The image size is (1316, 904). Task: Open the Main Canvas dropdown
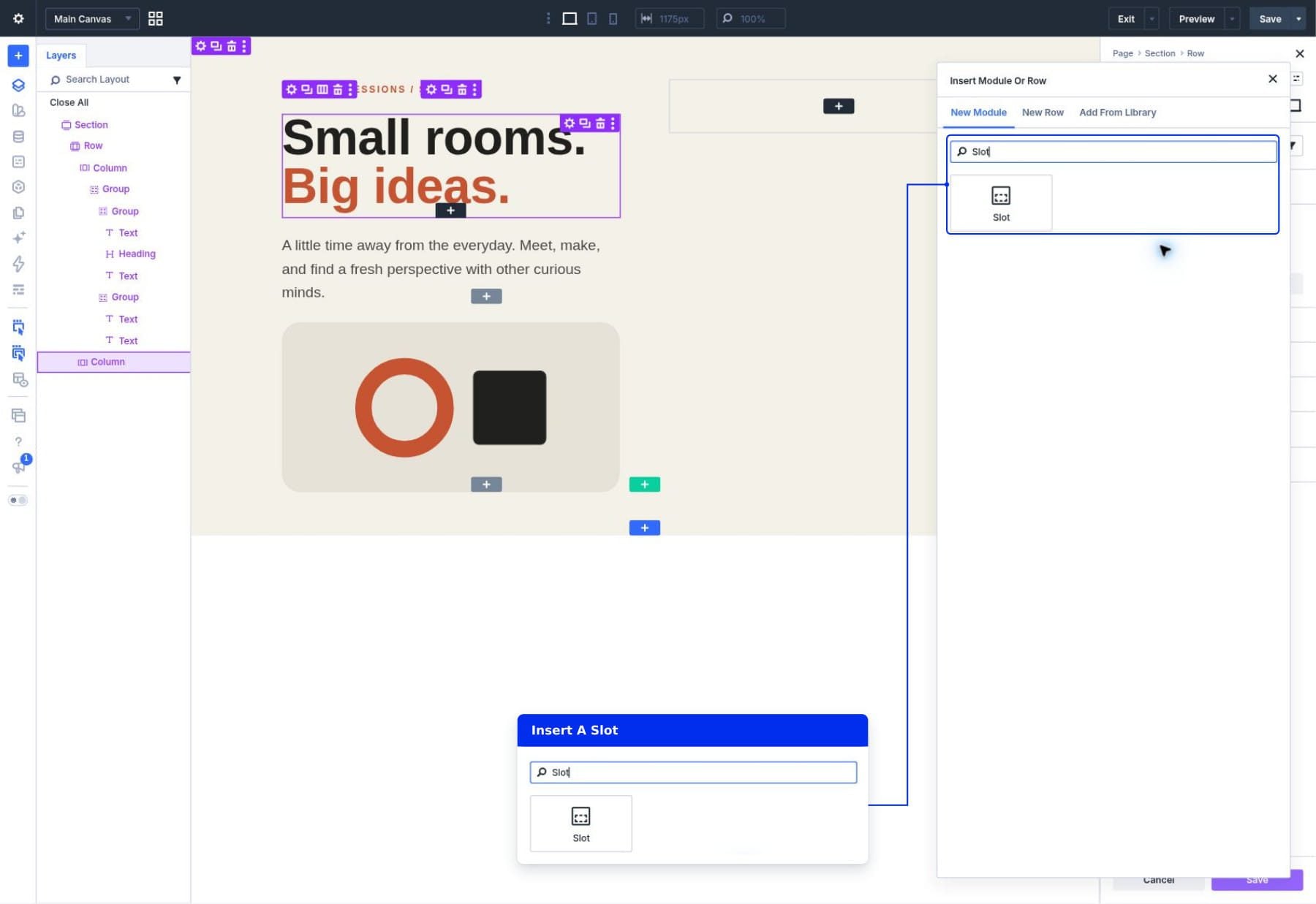[92, 18]
